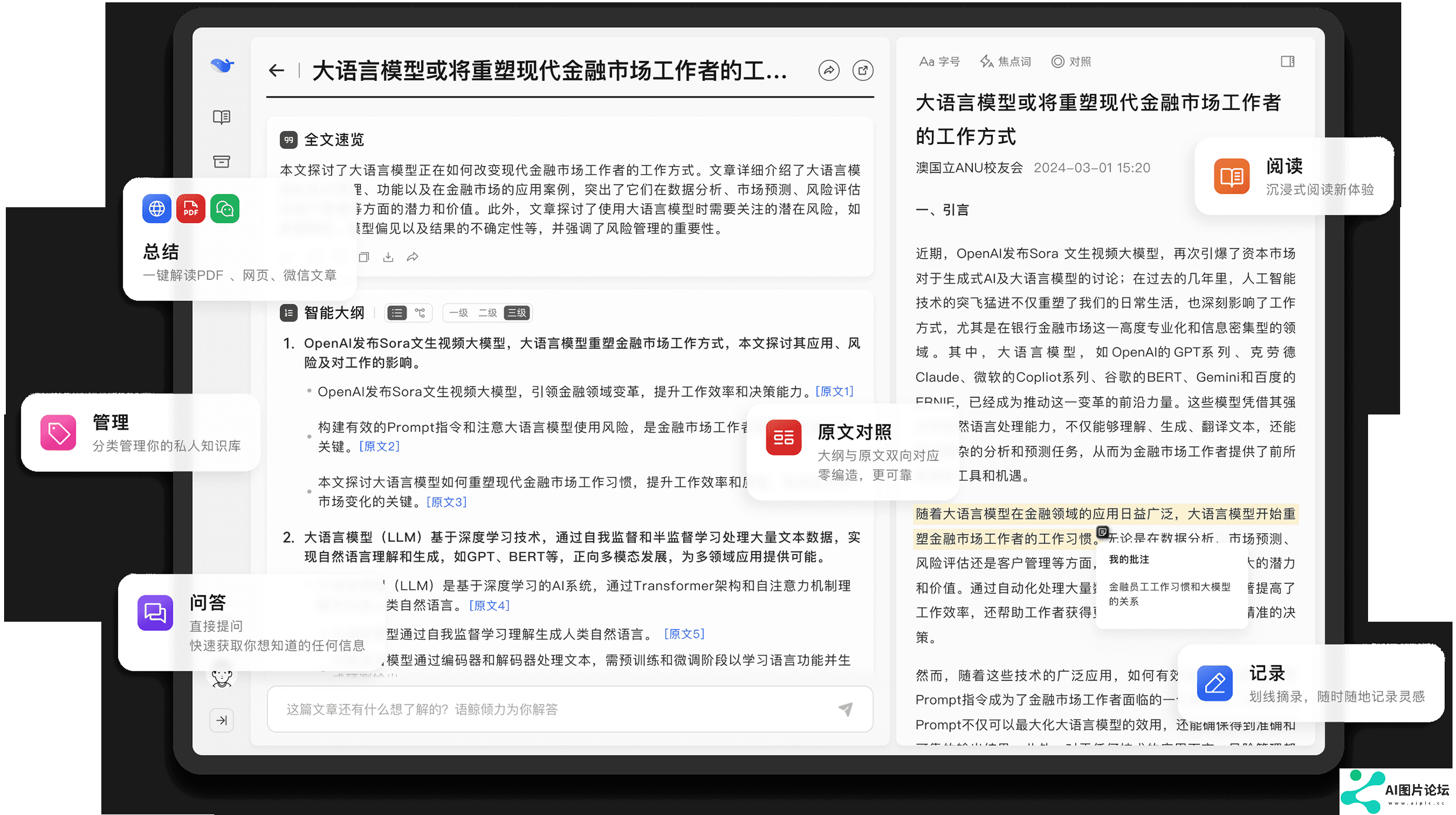Click the full article title in reader
1456x815 pixels.
coord(1098,119)
